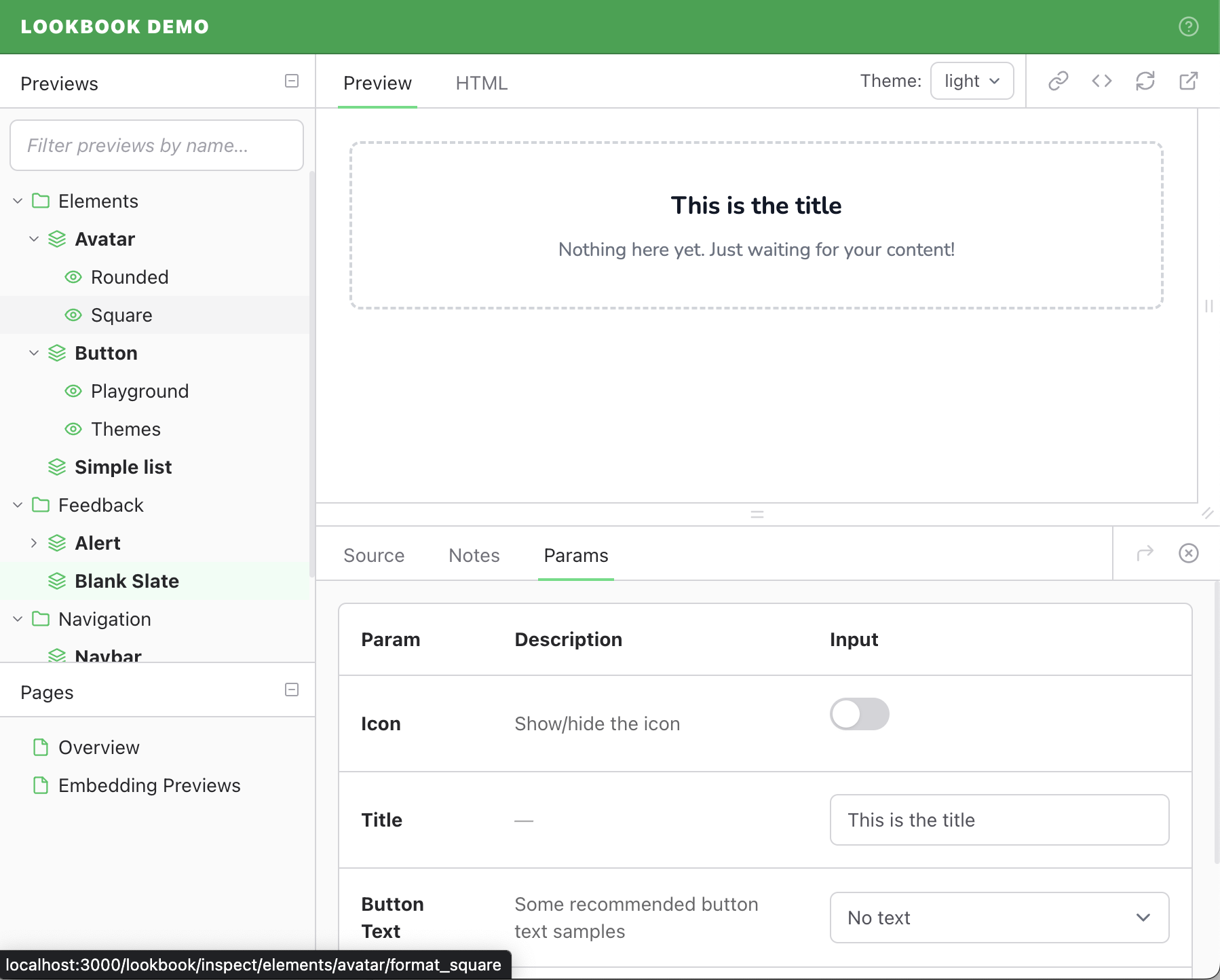The width and height of the screenshot is (1220, 980).
Task: Click the eye icon beside Square
Action: pyautogui.click(x=73, y=315)
